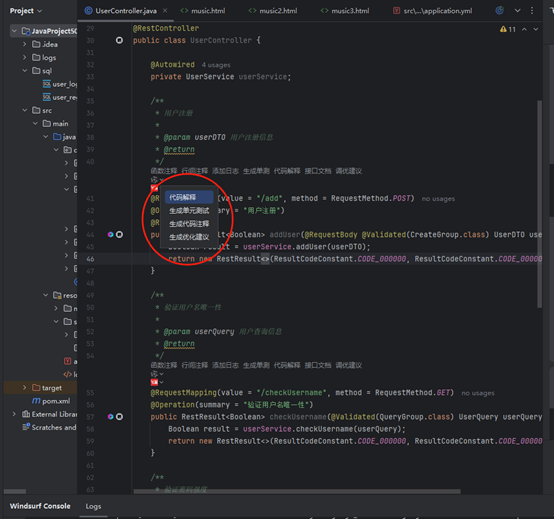This screenshot has height=519, width=554.
Task: Open the editor tab options kebab menu
Action: click(x=532, y=11)
